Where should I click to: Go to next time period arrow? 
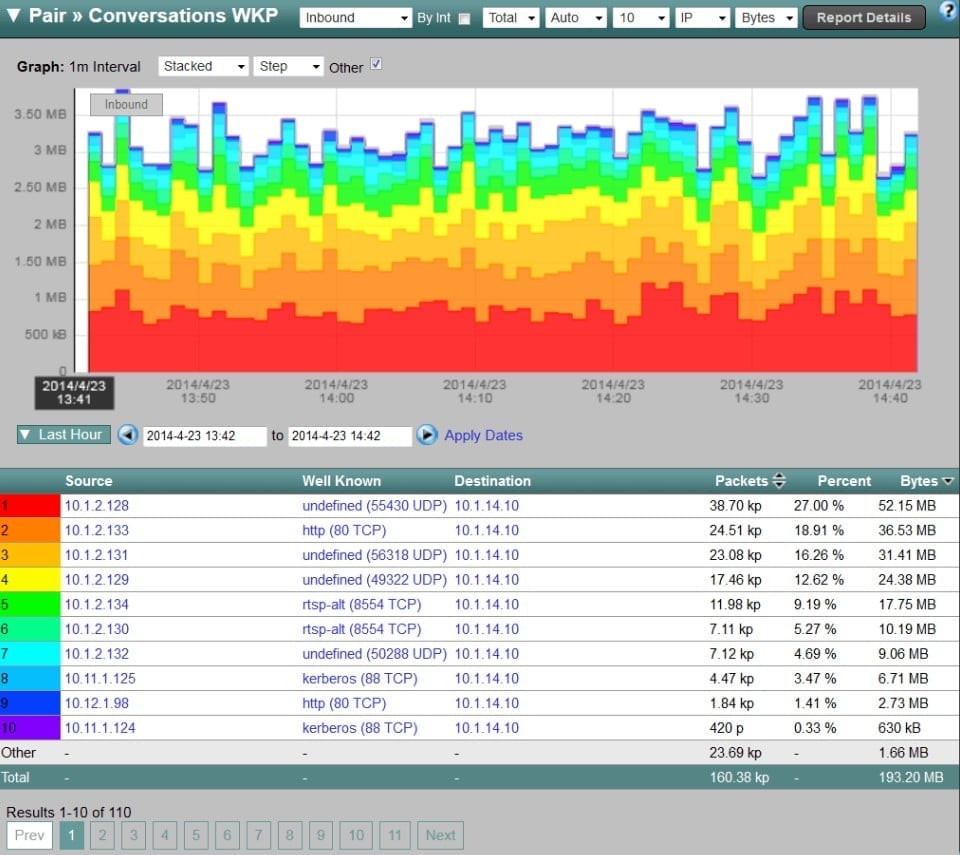427,435
